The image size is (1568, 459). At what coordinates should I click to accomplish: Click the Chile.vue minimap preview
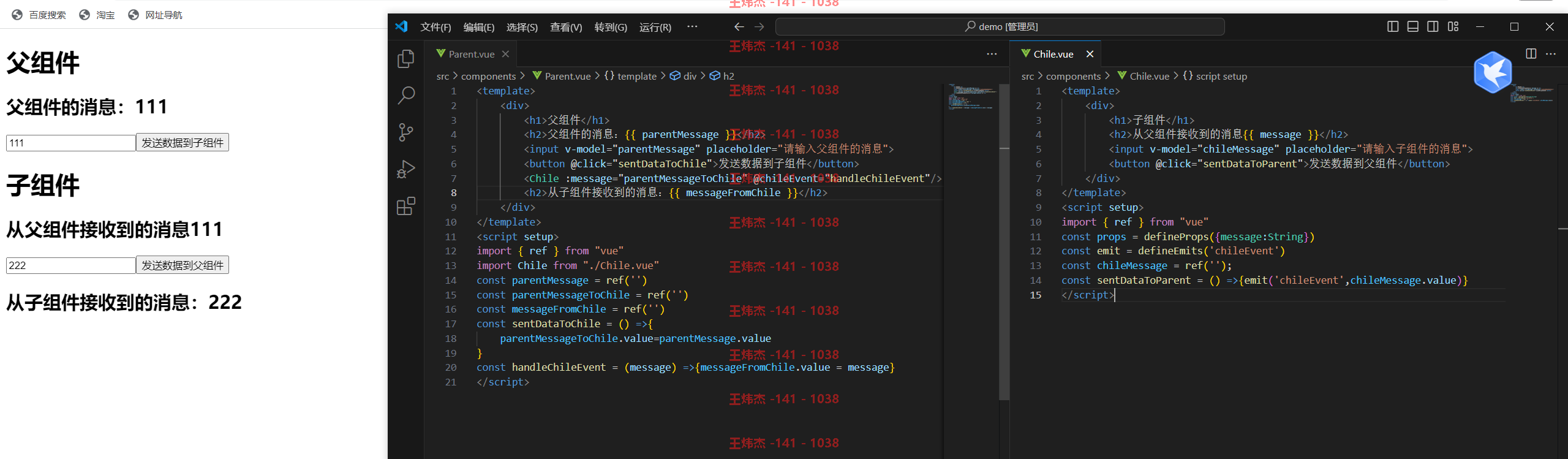(1533, 94)
